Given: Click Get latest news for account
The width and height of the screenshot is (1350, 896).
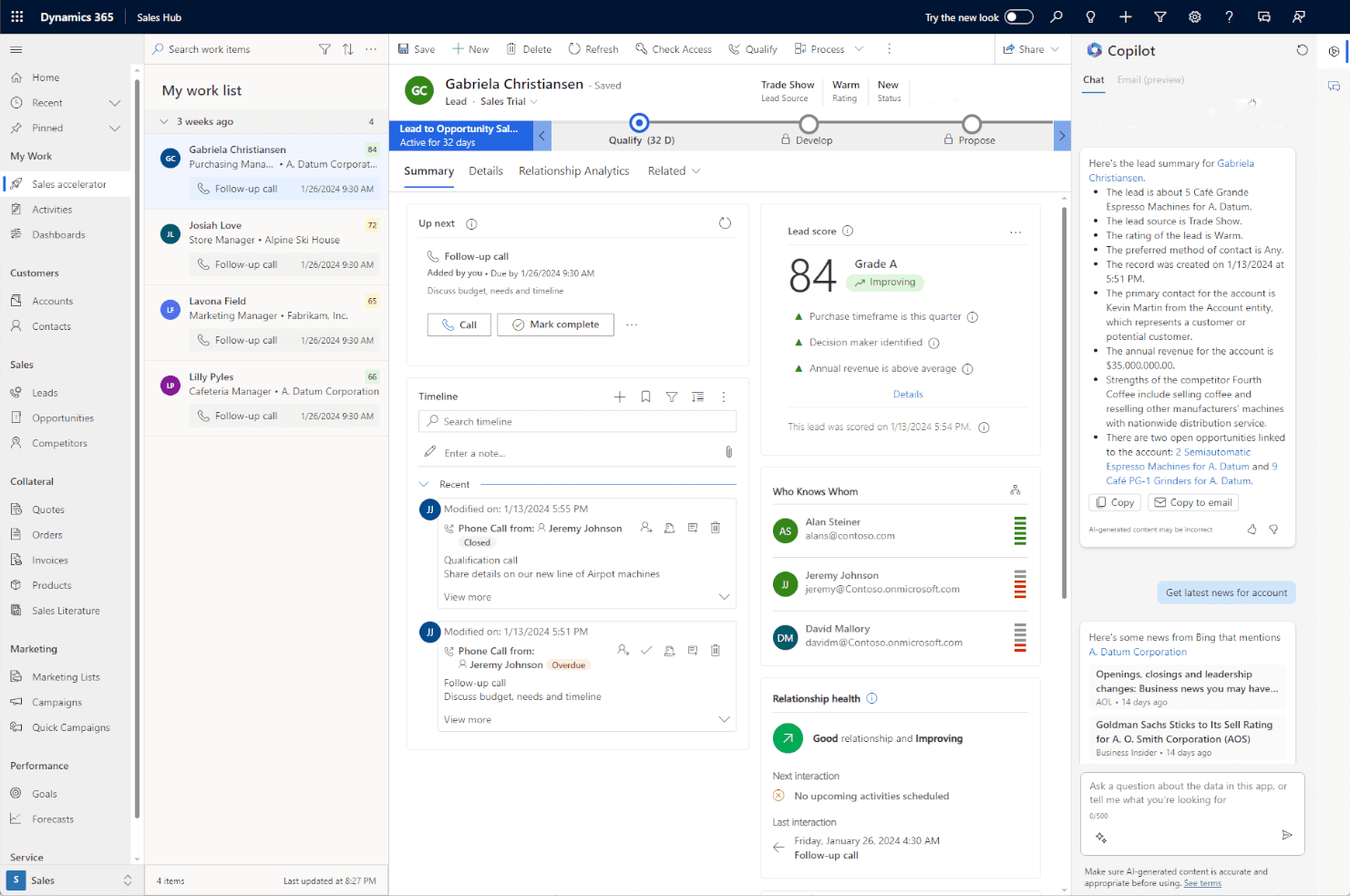Looking at the screenshot, I should pyautogui.click(x=1226, y=592).
